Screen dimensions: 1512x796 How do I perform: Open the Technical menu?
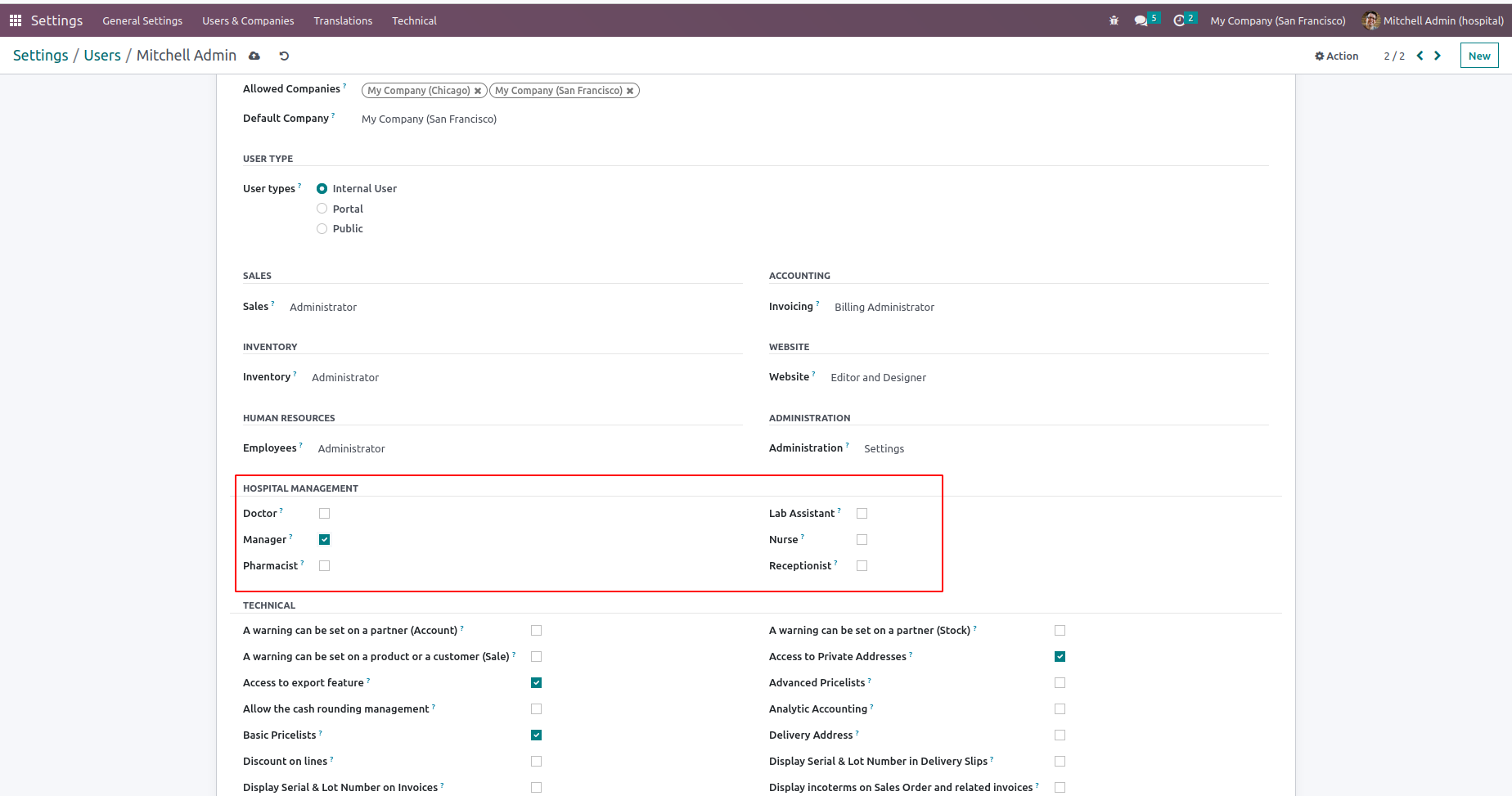tap(414, 20)
